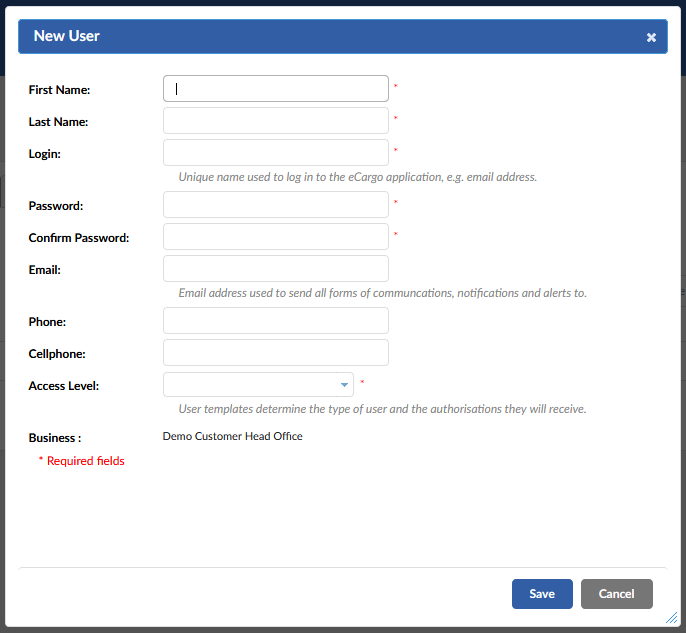Click the Email input field

point(276,269)
